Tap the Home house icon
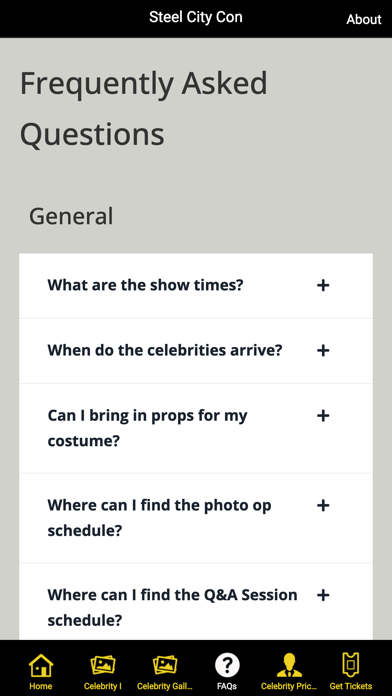 41,665
